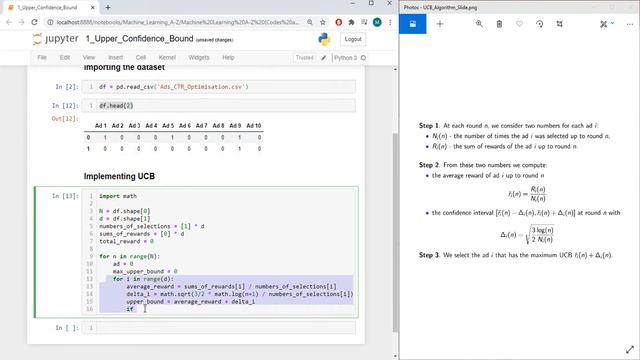Bookmark this page with the star icon
Viewport: 640px width, 360px height.
[x=323, y=22]
